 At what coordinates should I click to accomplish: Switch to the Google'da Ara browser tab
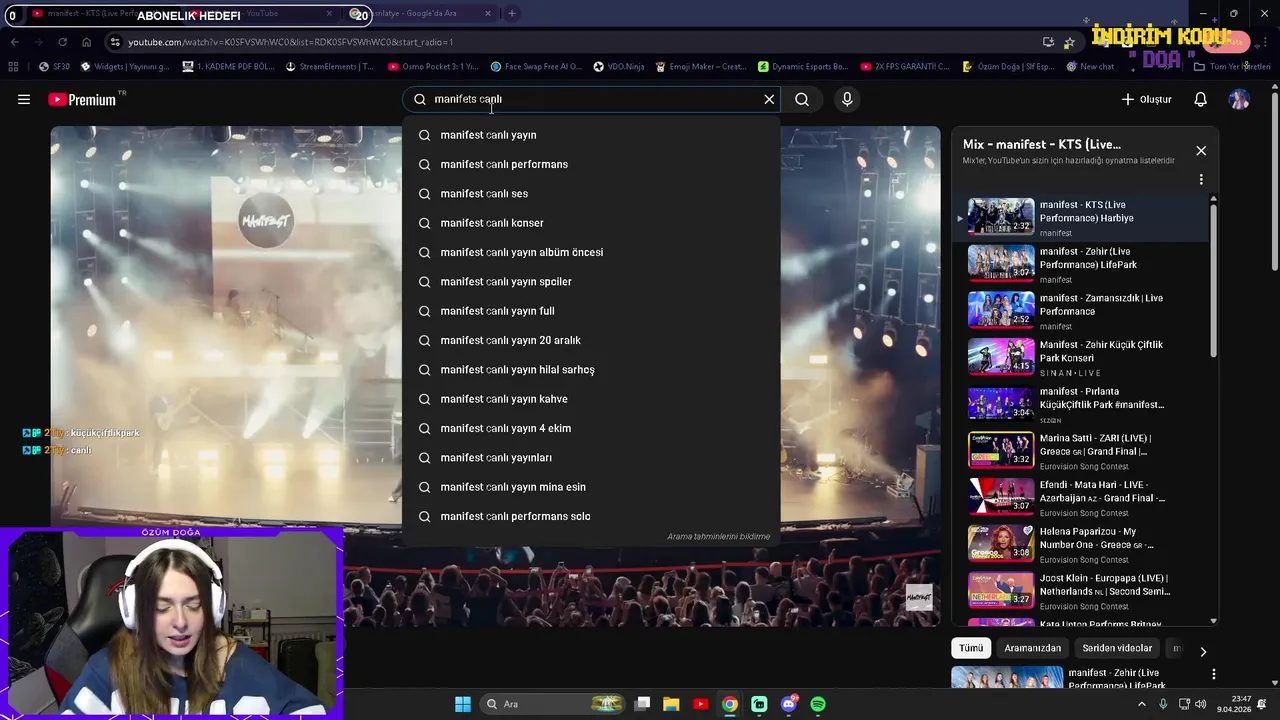(421, 13)
